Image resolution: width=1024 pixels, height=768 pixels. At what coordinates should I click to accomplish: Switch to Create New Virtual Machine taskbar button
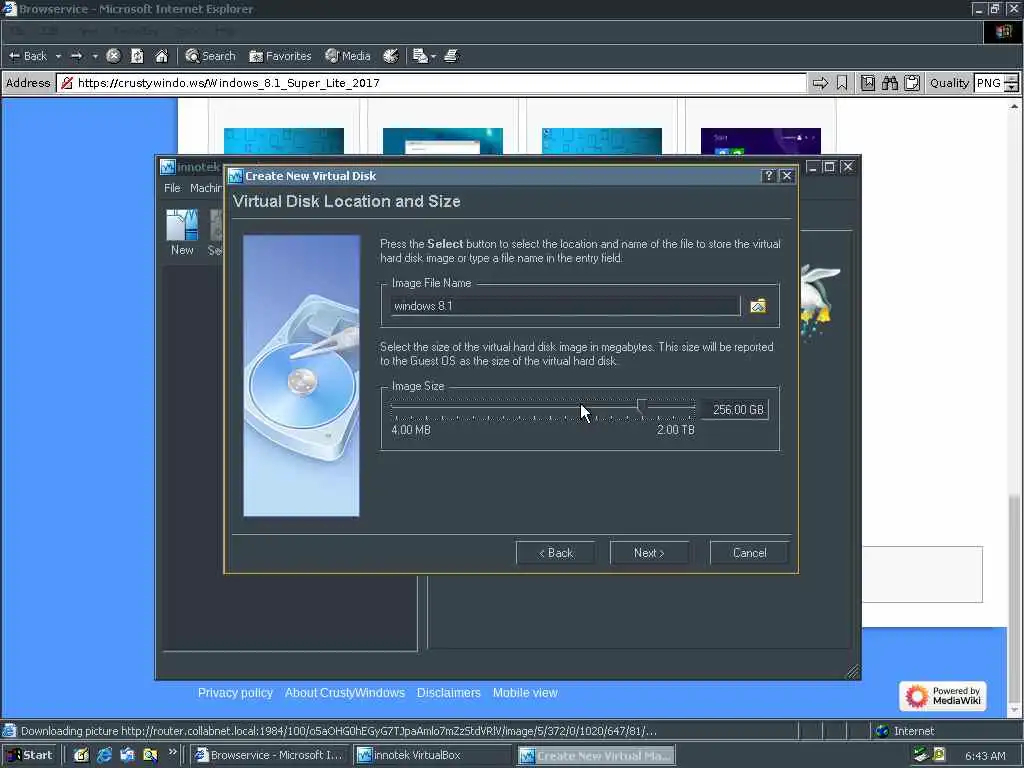pyautogui.click(x=596, y=755)
